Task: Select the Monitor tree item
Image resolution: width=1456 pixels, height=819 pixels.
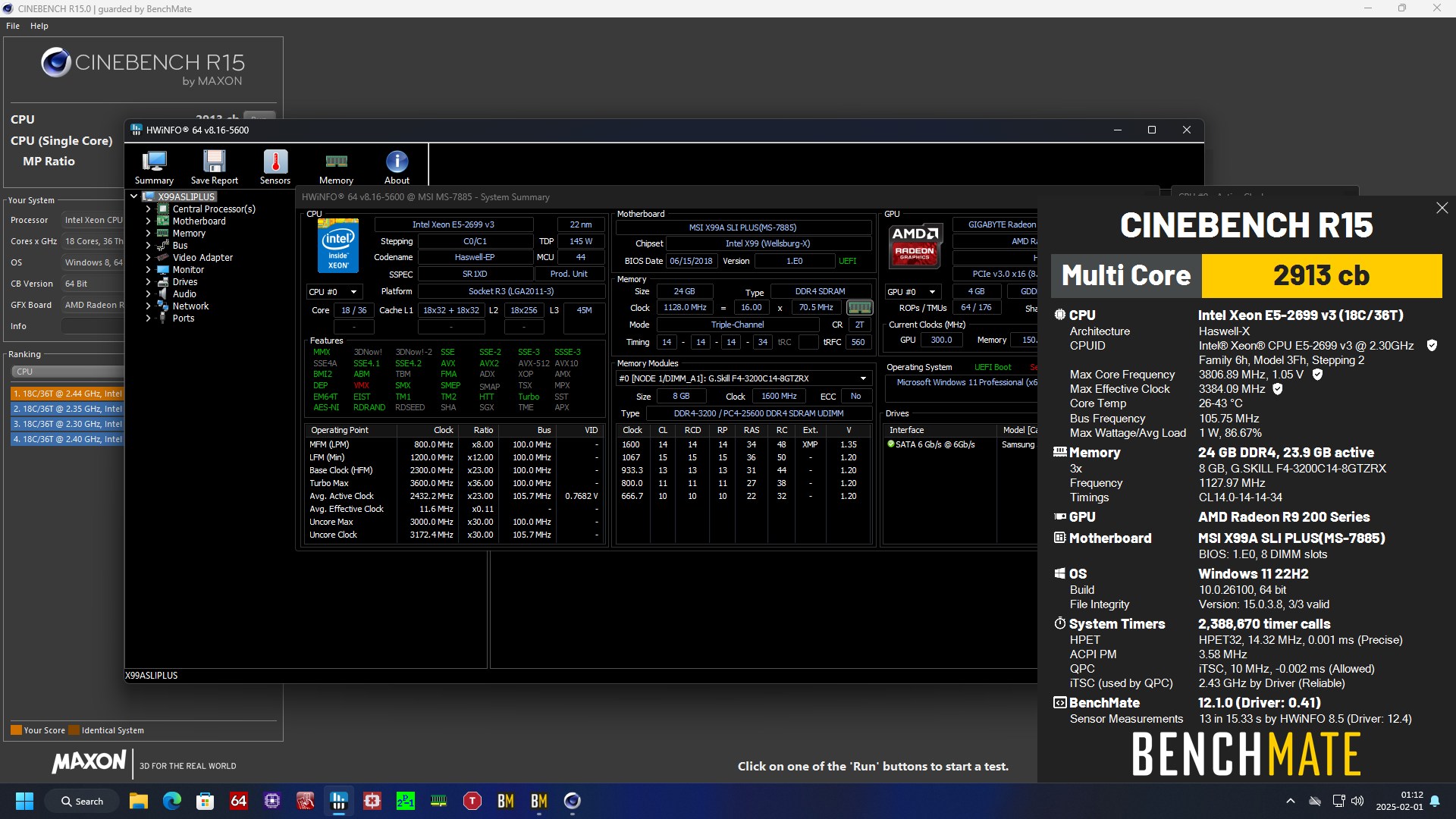Action: click(188, 269)
